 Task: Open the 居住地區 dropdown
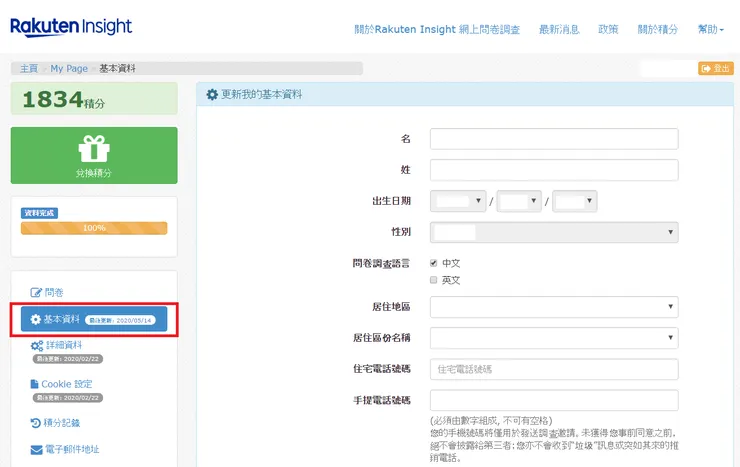(554, 307)
